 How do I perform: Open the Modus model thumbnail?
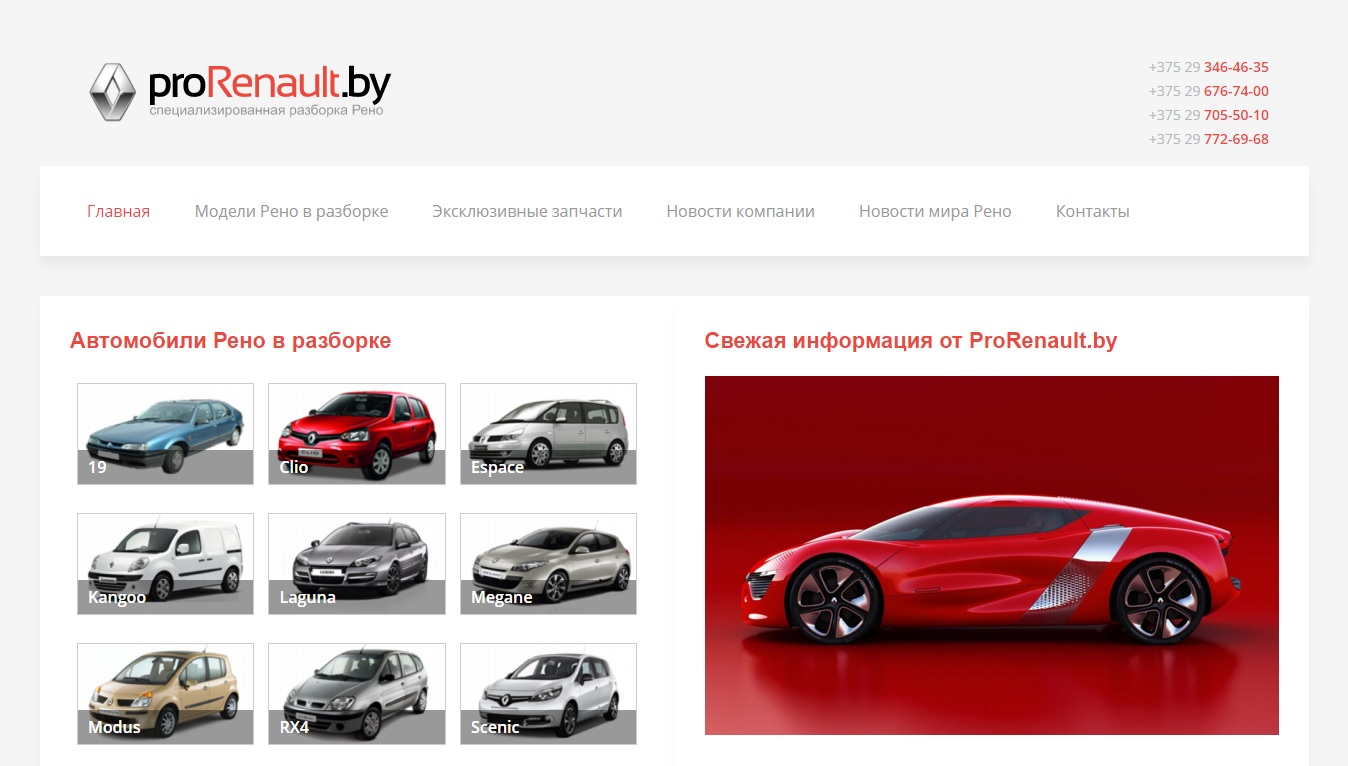tap(165, 693)
